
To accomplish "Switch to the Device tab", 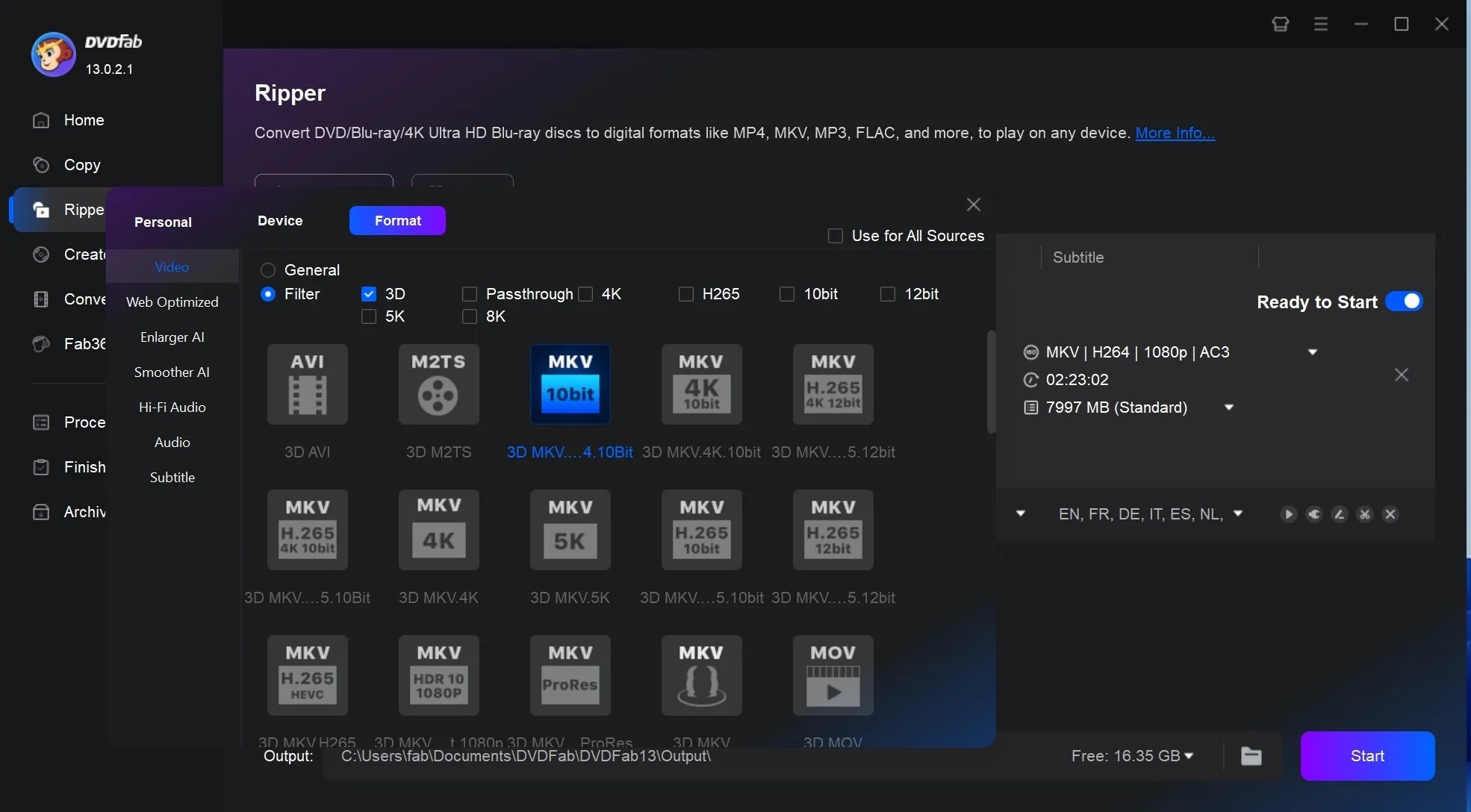I will (280, 221).
